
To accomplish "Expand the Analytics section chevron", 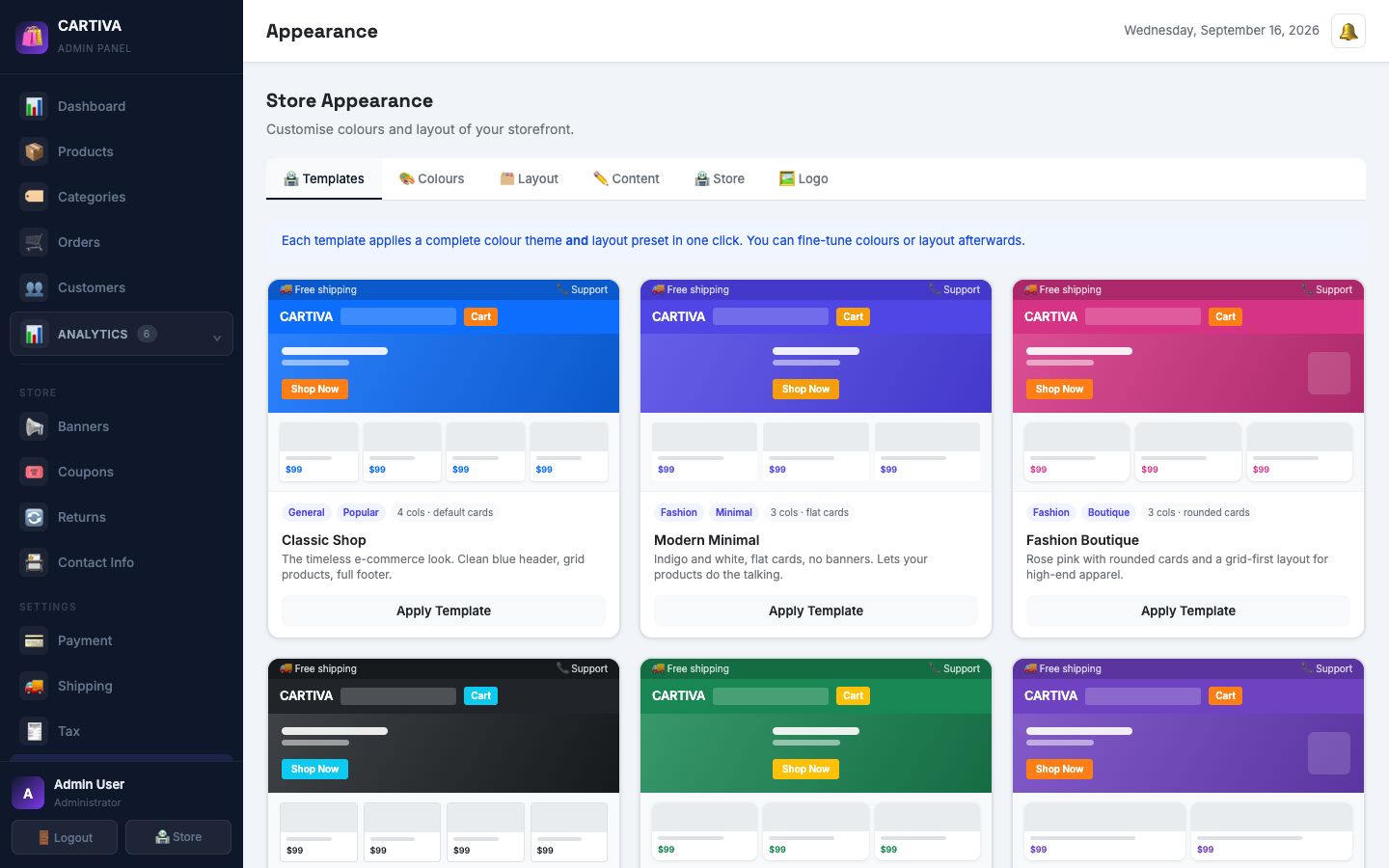I will click(x=217, y=337).
